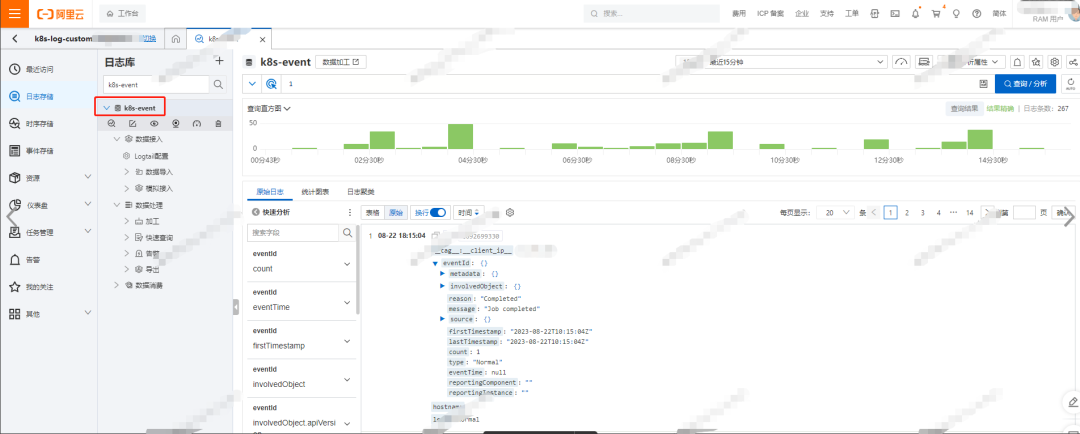Switch to the 原始日志 tab
Image resolution: width=1080 pixels, height=434 pixels.
[x=269, y=192]
